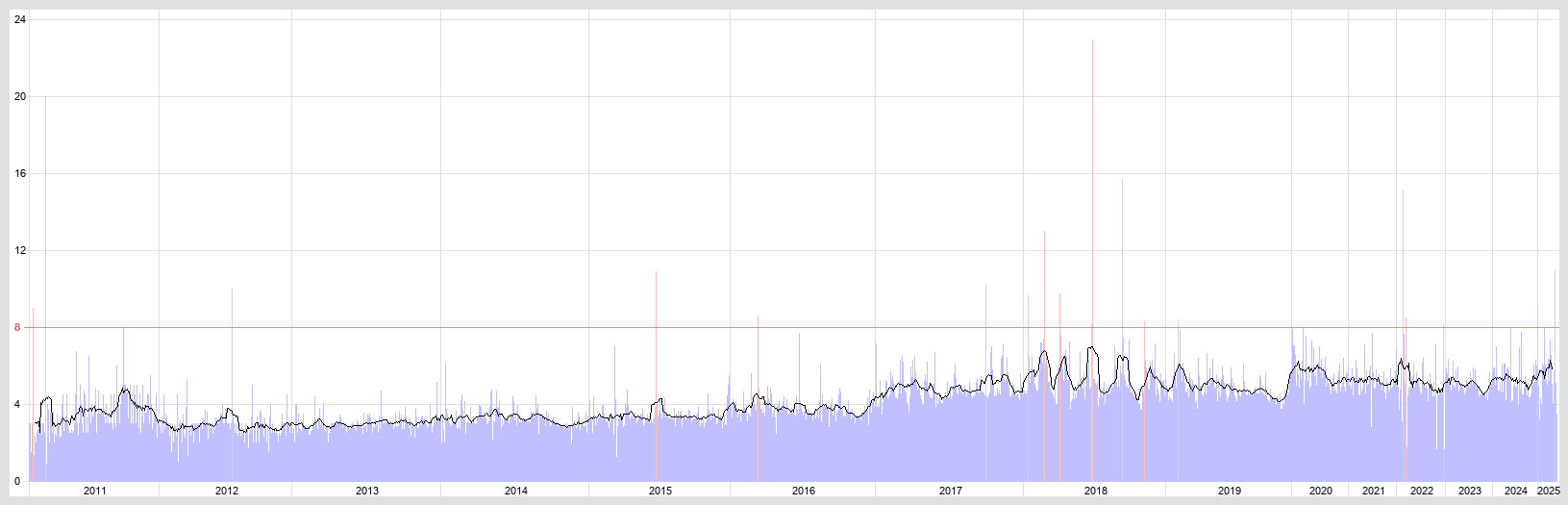Click the 2016 year label
This screenshot has width=1568, height=505.
[x=803, y=491]
